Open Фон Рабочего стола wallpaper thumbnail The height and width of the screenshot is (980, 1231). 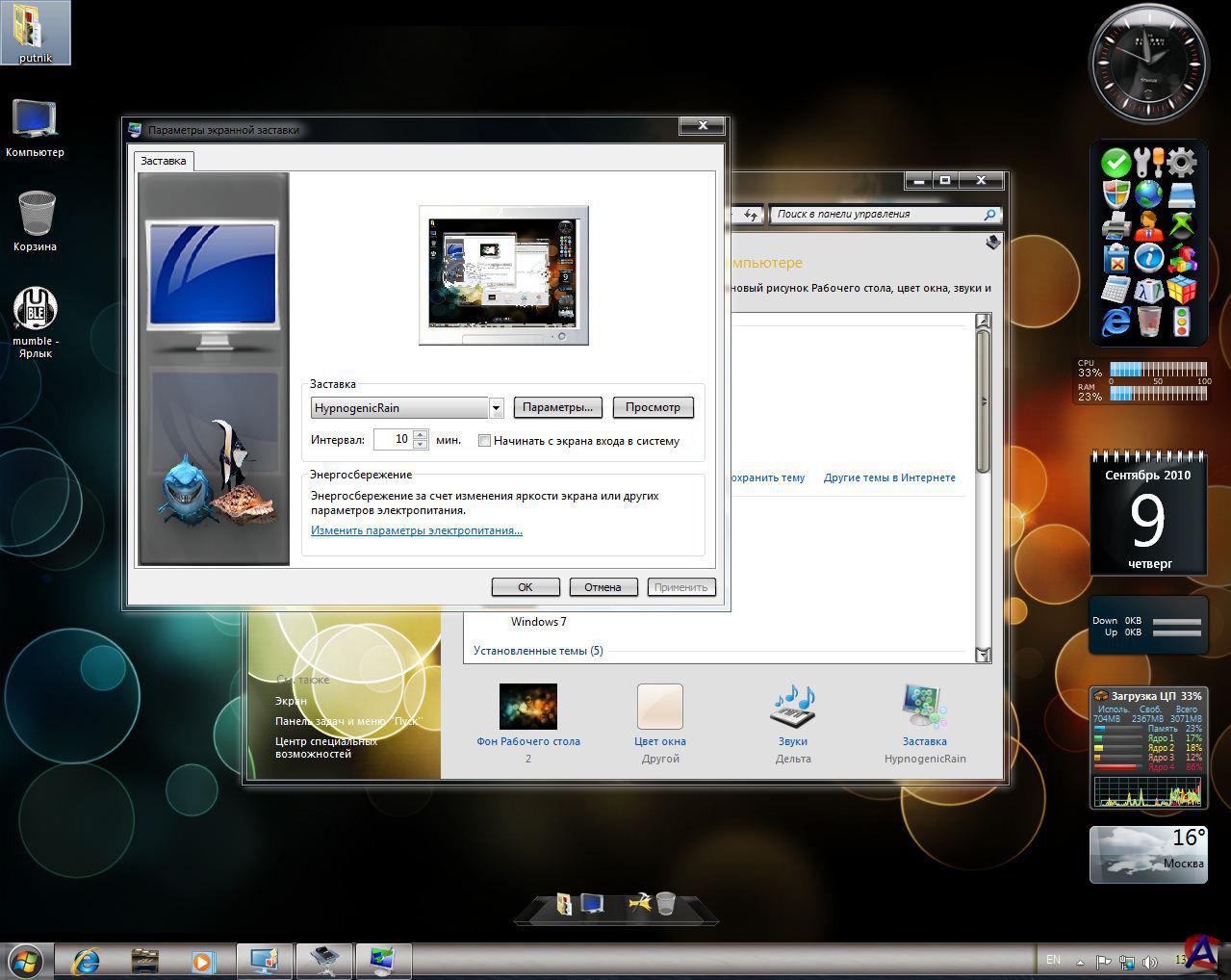click(x=527, y=708)
